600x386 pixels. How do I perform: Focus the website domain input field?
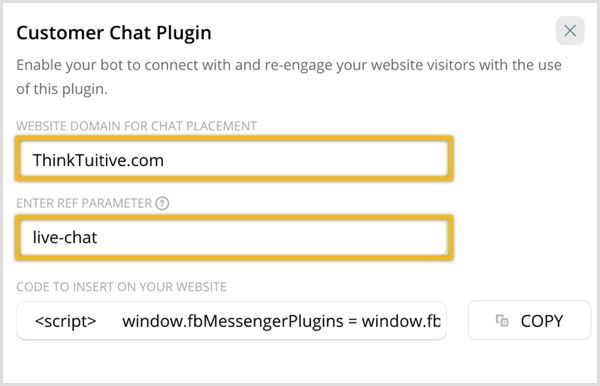[x=234, y=159]
